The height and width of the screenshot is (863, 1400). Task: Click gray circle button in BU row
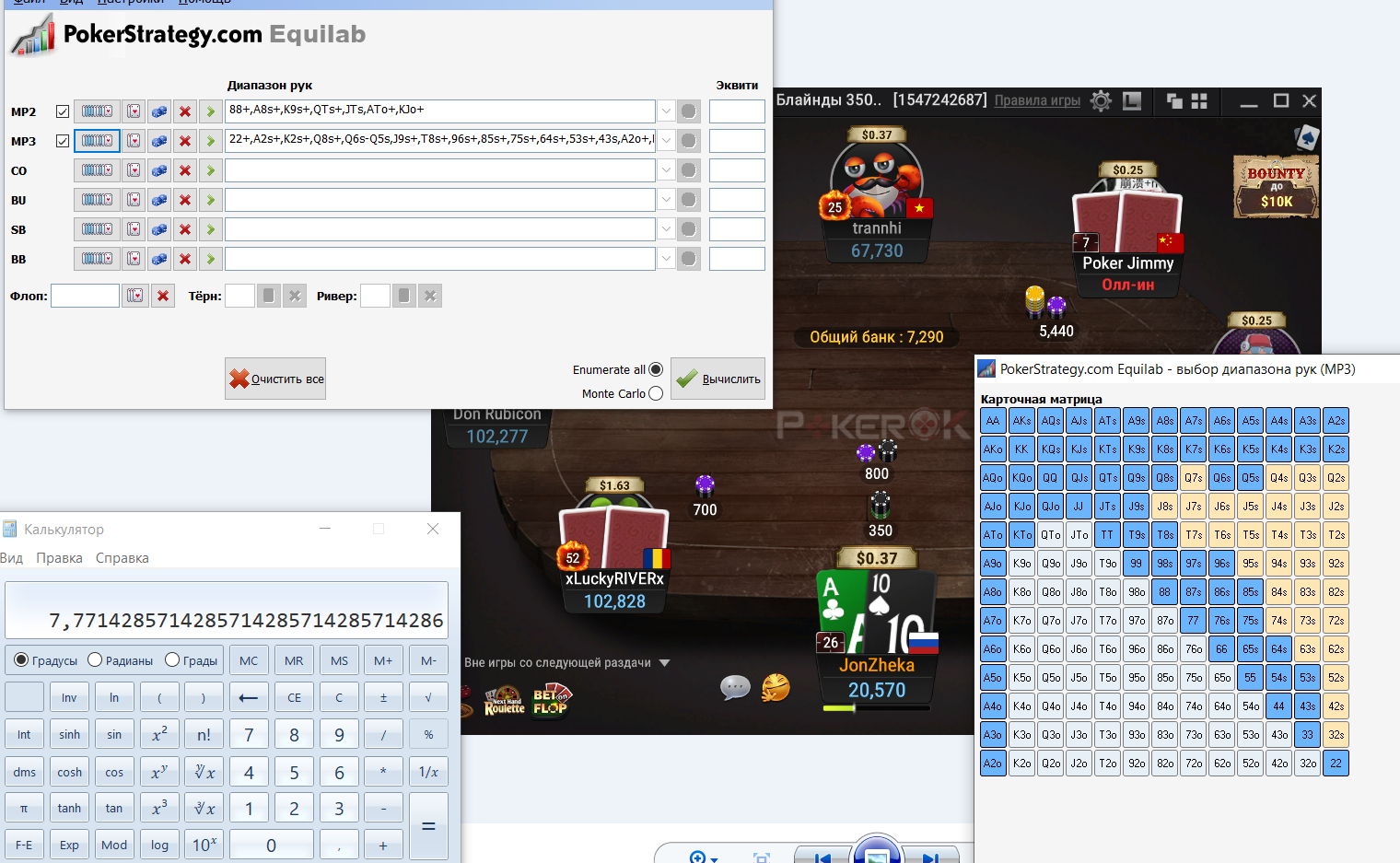click(689, 200)
